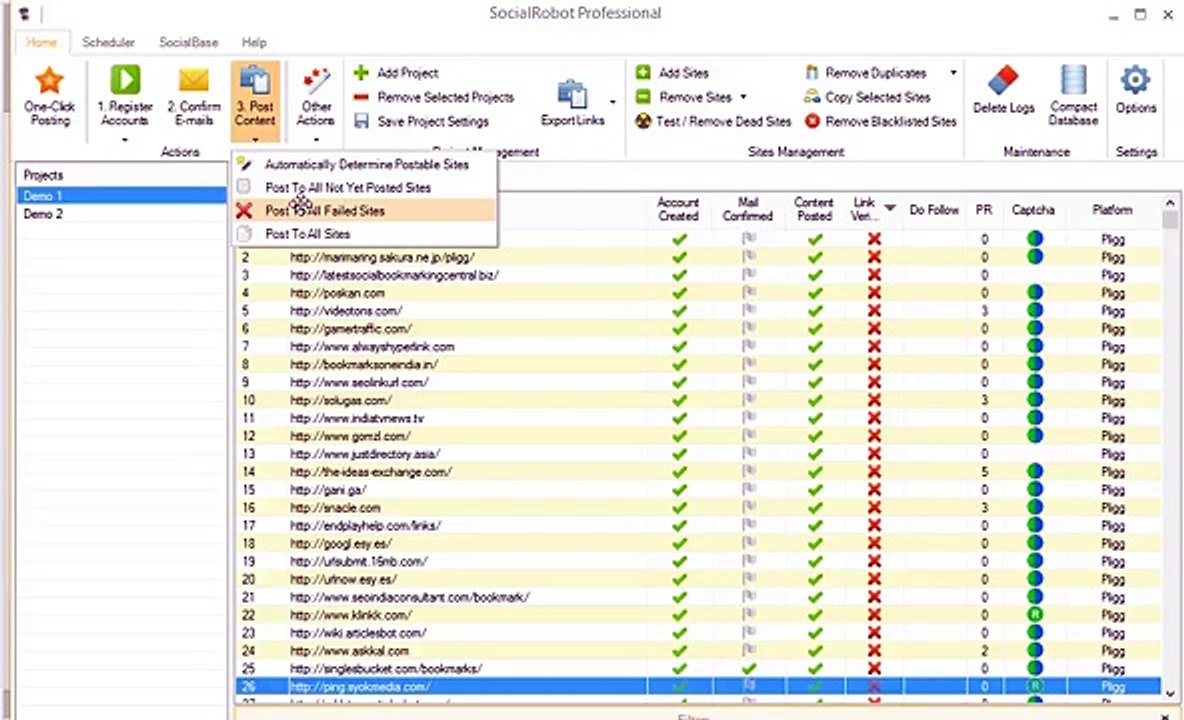Open Other Actions tool
Image resolution: width=1184 pixels, height=720 pixels.
pos(316,97)
